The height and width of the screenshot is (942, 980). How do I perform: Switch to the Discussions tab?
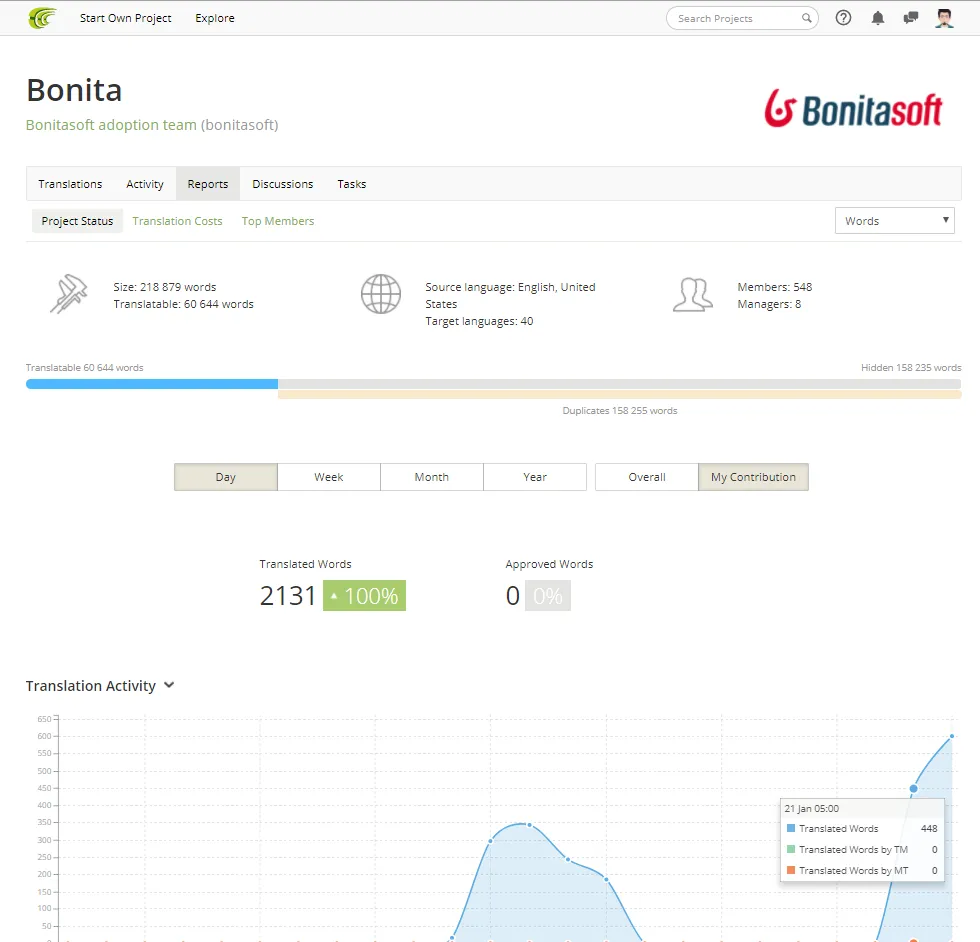pos(282,184)
